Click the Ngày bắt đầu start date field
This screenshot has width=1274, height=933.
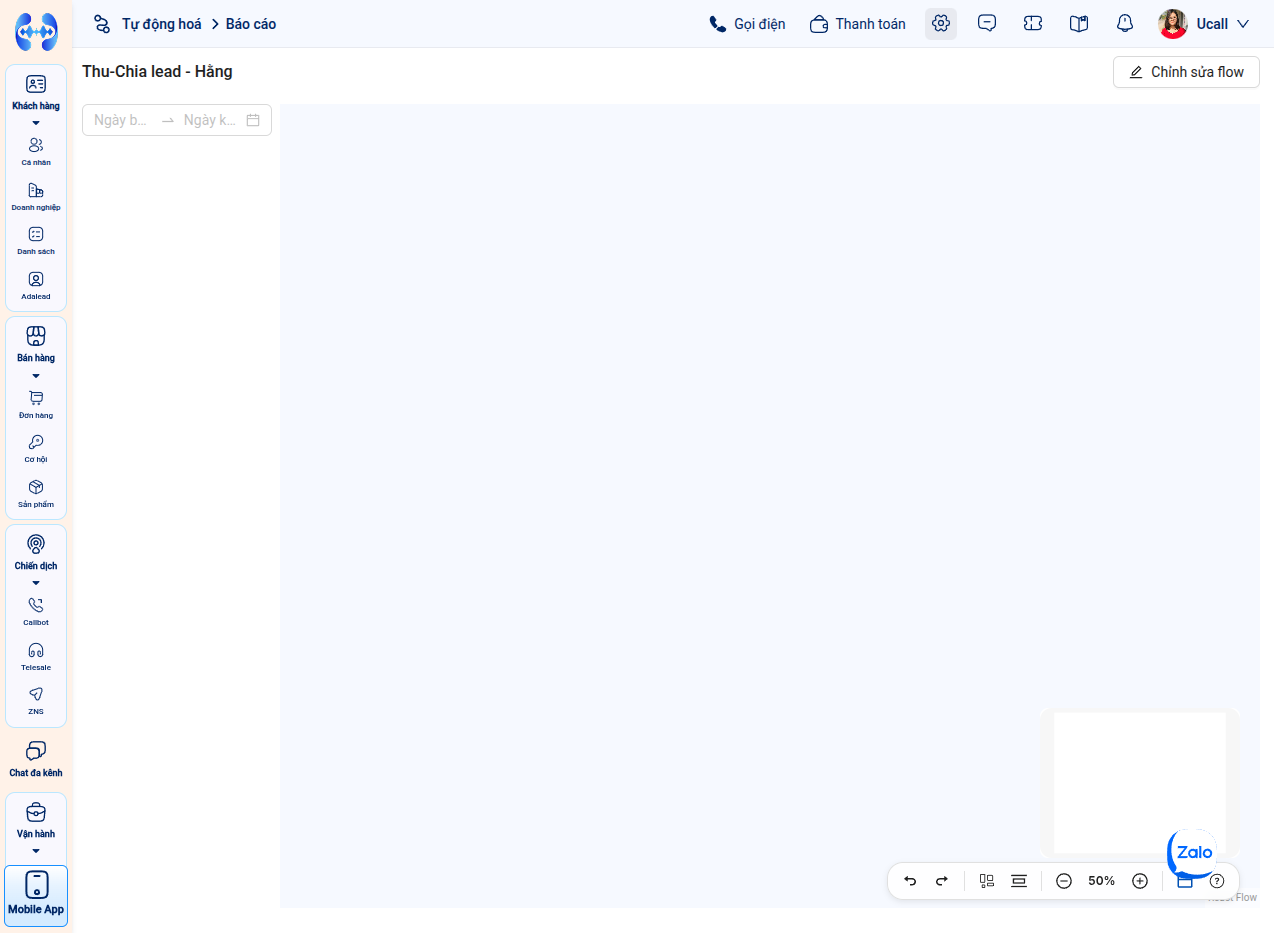point(121,120)
